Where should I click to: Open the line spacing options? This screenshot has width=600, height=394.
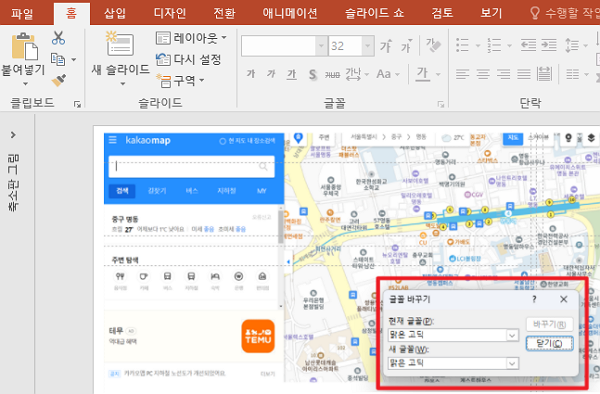576,46
